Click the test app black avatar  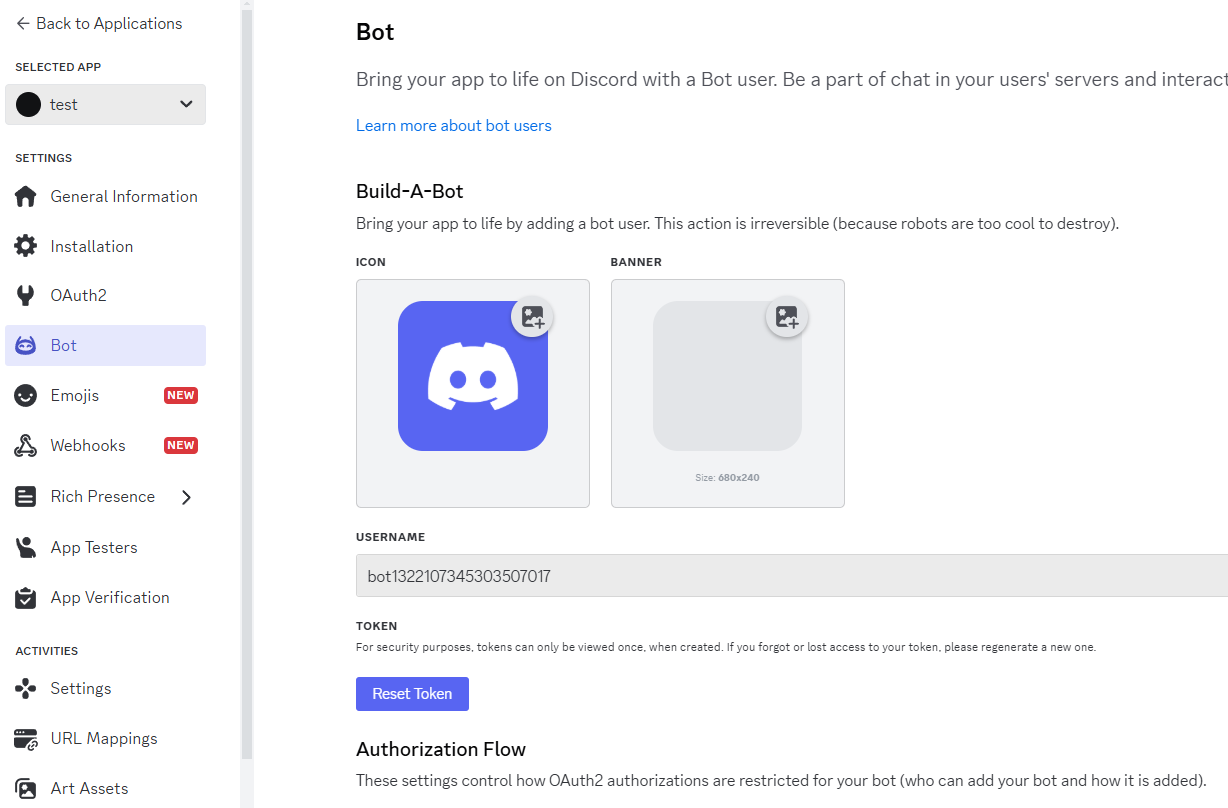(29, 104)
